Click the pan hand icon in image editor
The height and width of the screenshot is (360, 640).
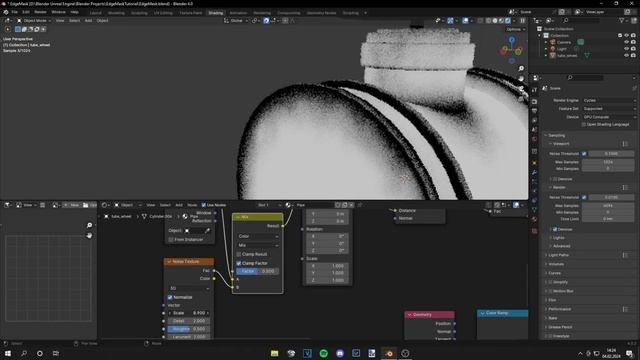click(x=89, y=236)
